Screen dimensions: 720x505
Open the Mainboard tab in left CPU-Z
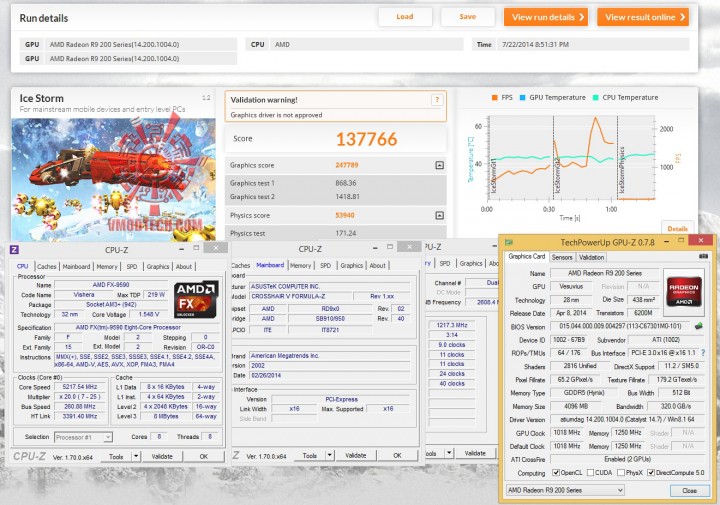pos(76,266)
